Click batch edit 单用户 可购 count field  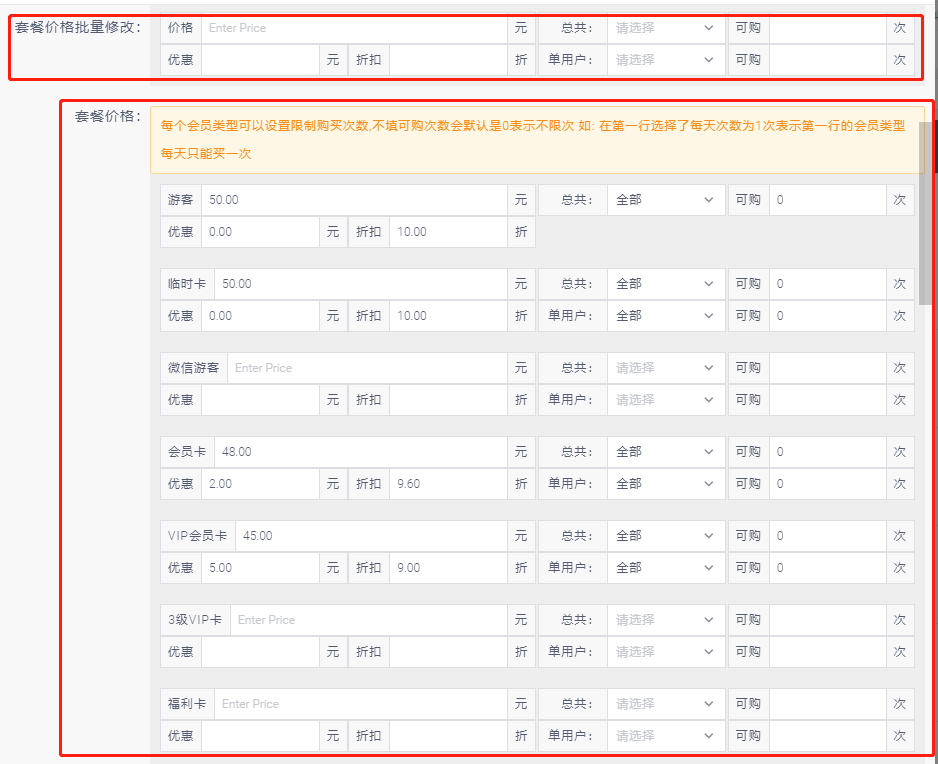[x=828, y=60]
